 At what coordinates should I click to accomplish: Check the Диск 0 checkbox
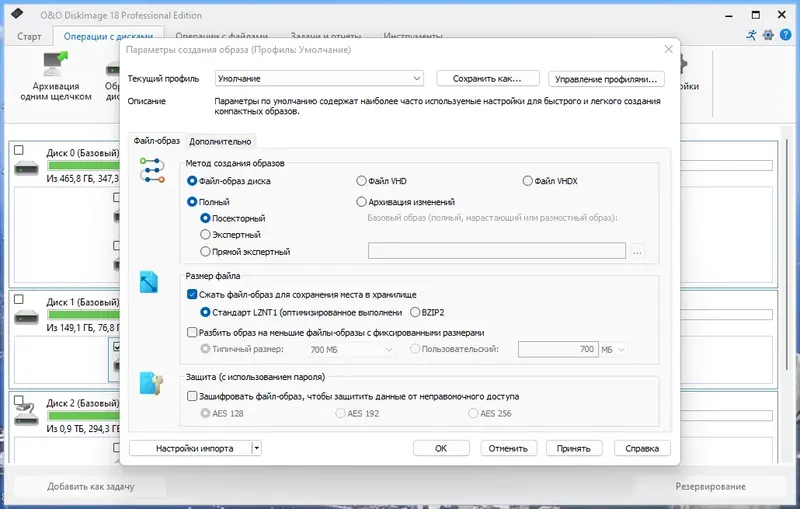pyautogui.click(x=19, y=150)
